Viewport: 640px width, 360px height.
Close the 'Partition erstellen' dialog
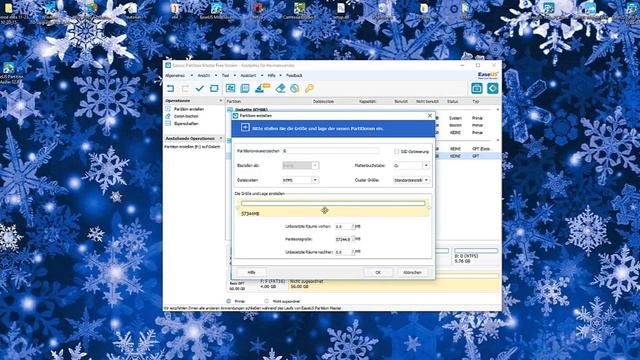click(429, 116)
